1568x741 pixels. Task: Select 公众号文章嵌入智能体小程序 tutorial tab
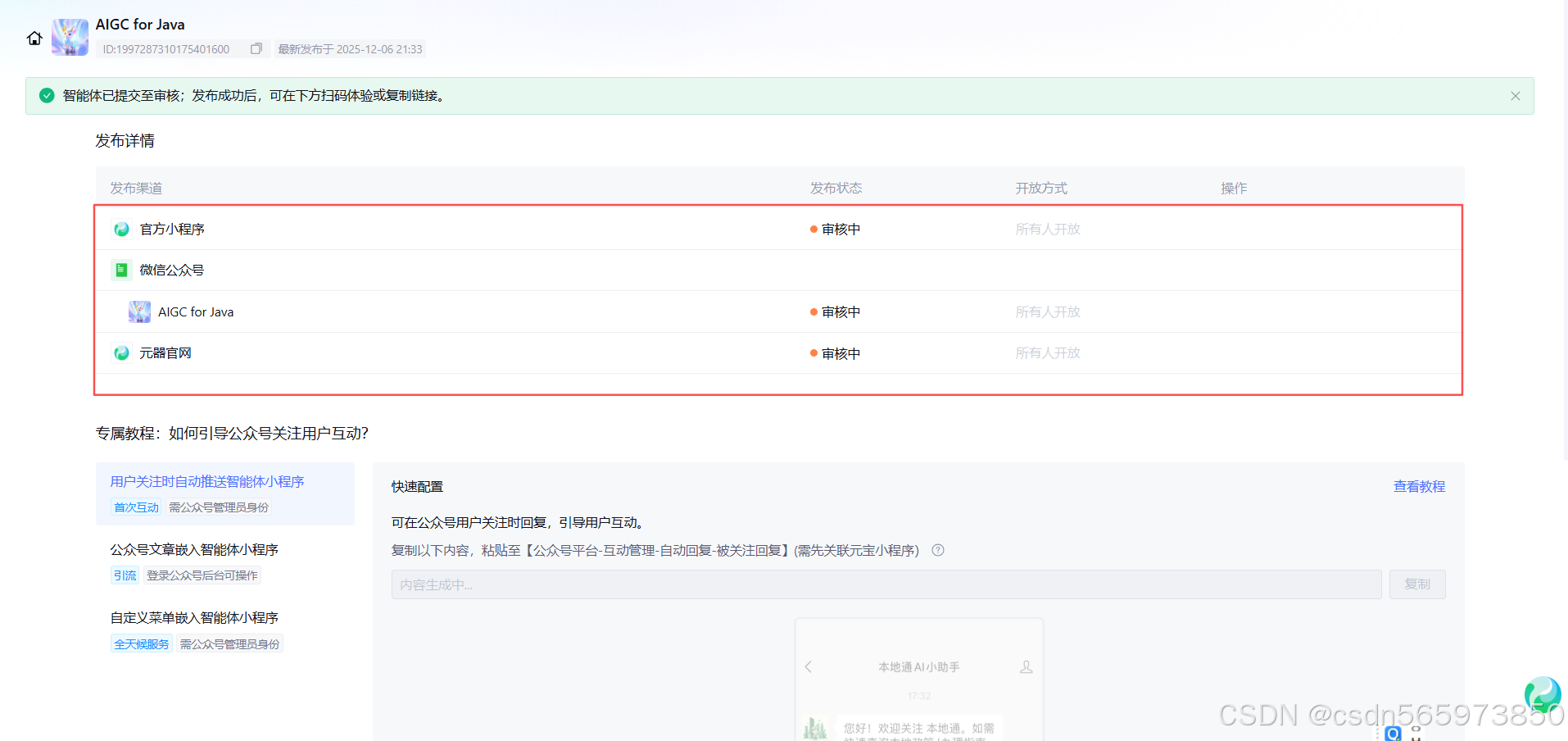195,550
